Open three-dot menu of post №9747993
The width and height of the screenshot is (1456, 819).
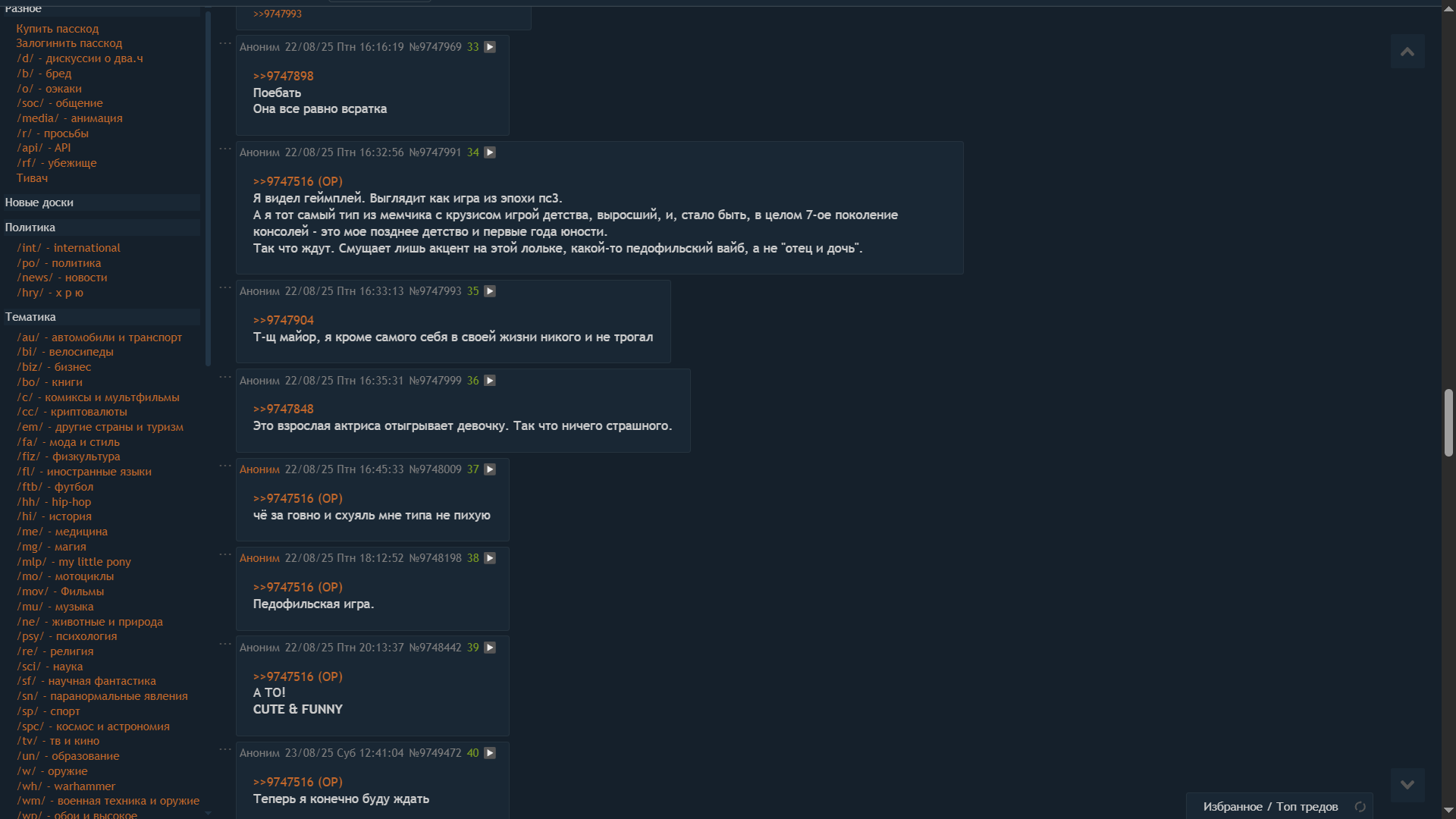pyautogui.click(x=225, y=287)
